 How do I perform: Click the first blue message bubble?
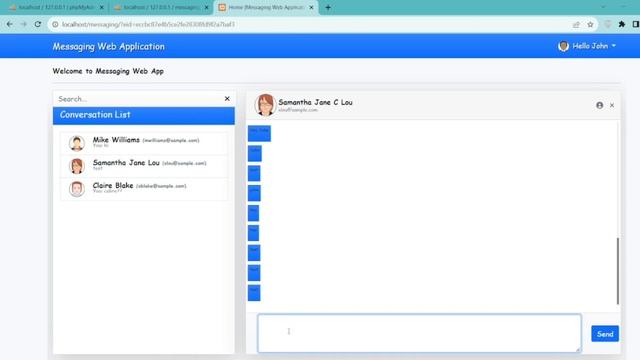[x=259, y=133]
